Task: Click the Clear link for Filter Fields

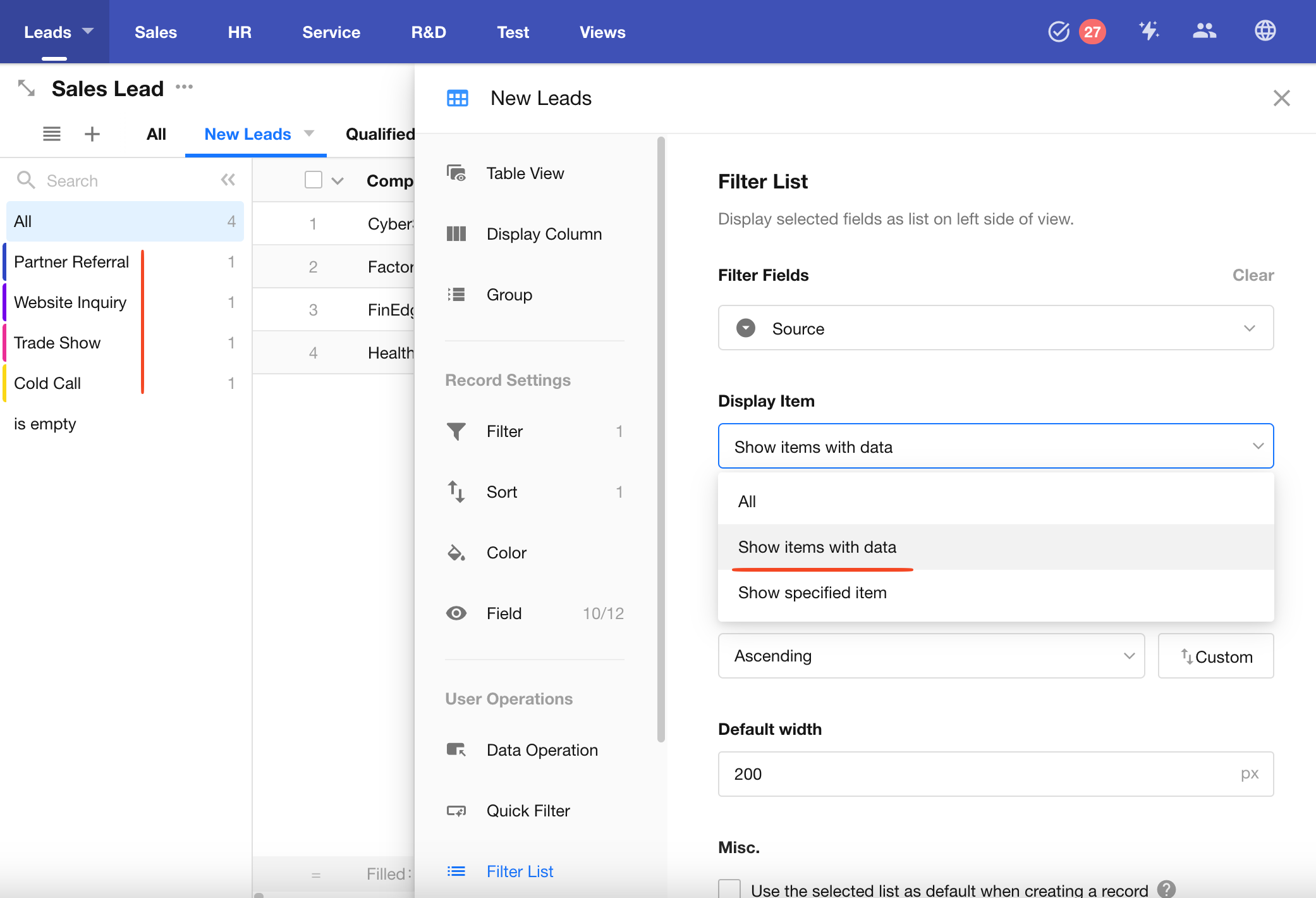Action: (1253, 275)
